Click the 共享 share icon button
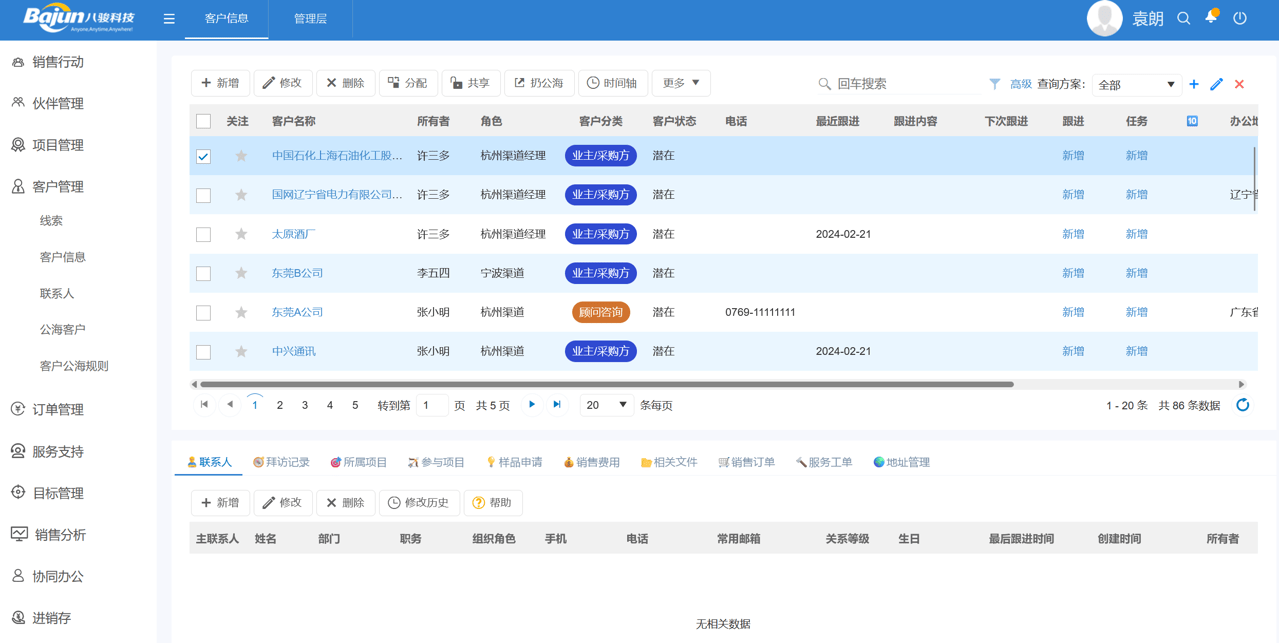 (x=471, y=83)
